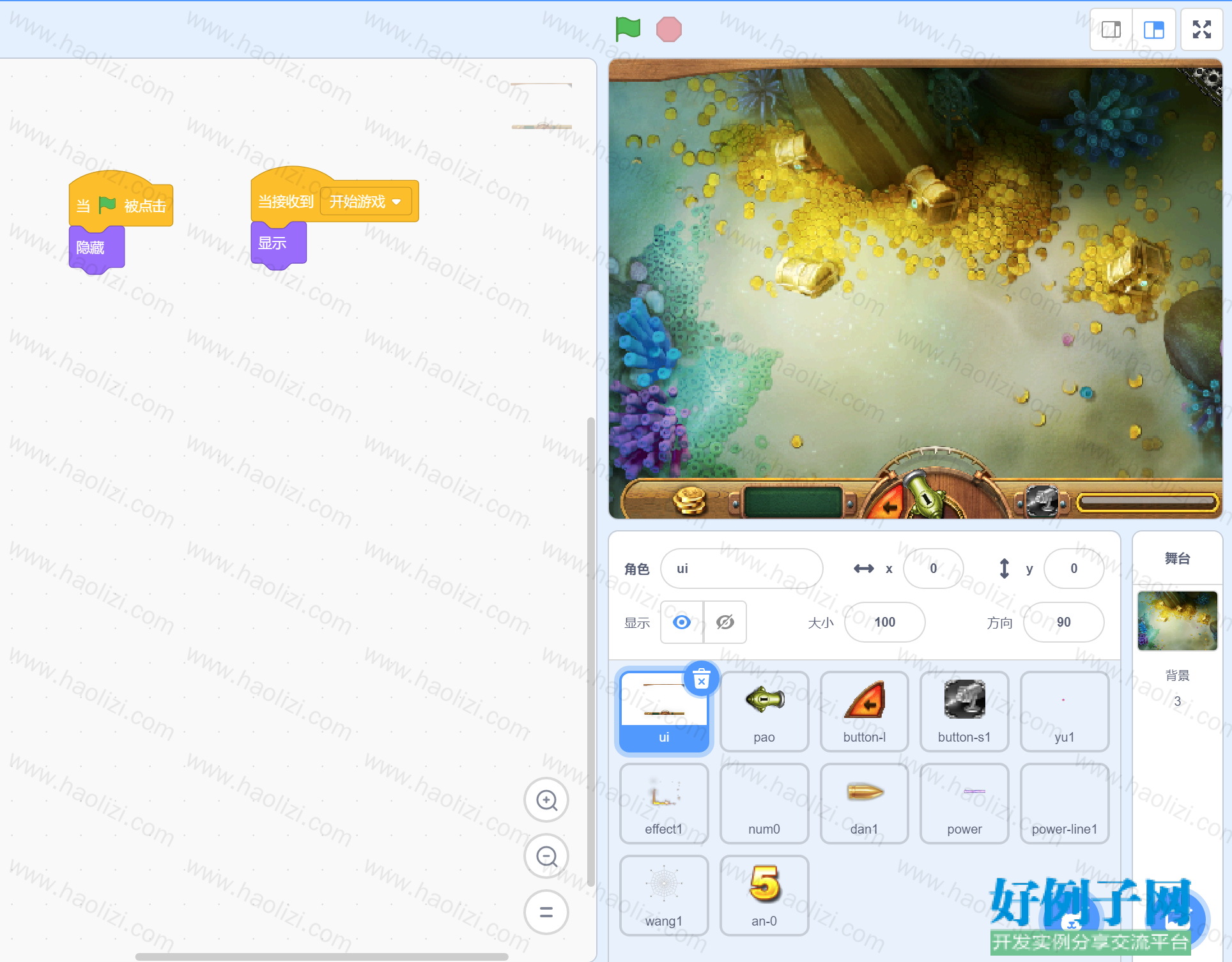Click the gold coins icon on stage
This screenshot has height=962, width=1232.
click(690, 501)
